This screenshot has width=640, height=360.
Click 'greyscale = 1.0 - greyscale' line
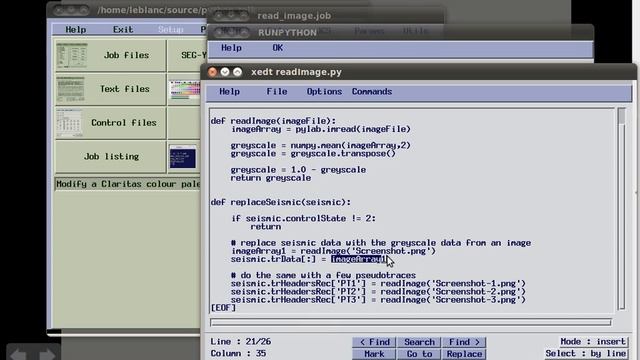(298, 170)
